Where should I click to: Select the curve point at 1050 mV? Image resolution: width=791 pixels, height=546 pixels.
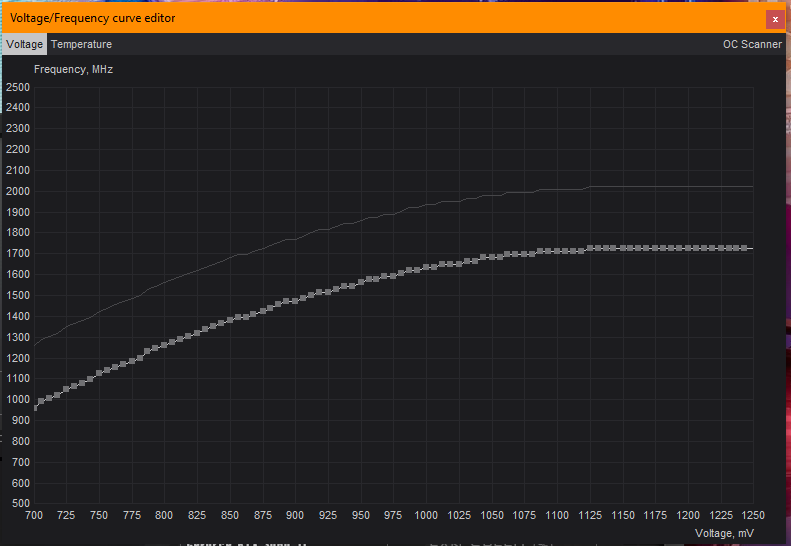[492, 257]
